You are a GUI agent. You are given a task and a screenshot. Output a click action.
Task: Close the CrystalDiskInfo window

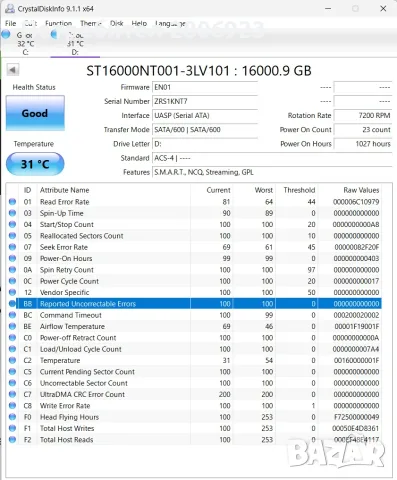[x=383, y=9]
